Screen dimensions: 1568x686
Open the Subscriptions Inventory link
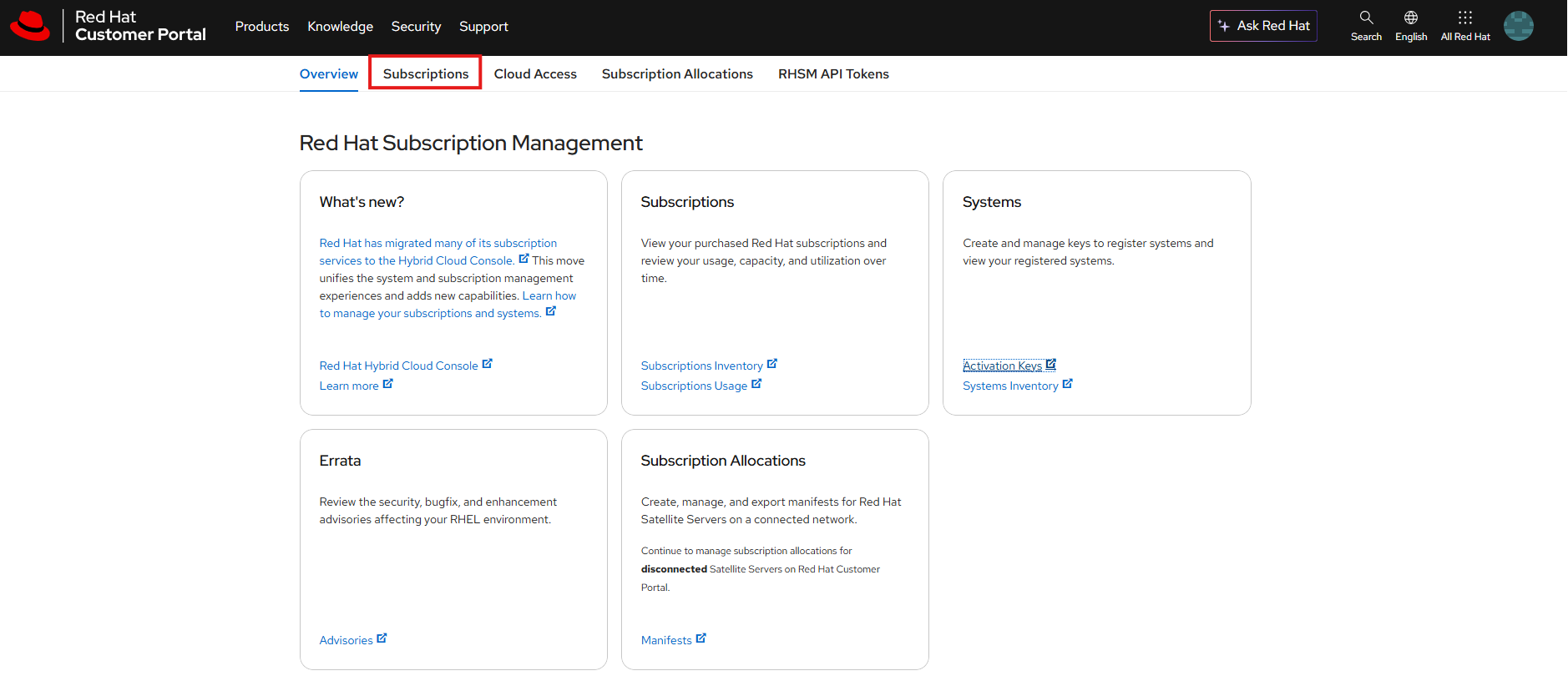[x=701, y=366]
